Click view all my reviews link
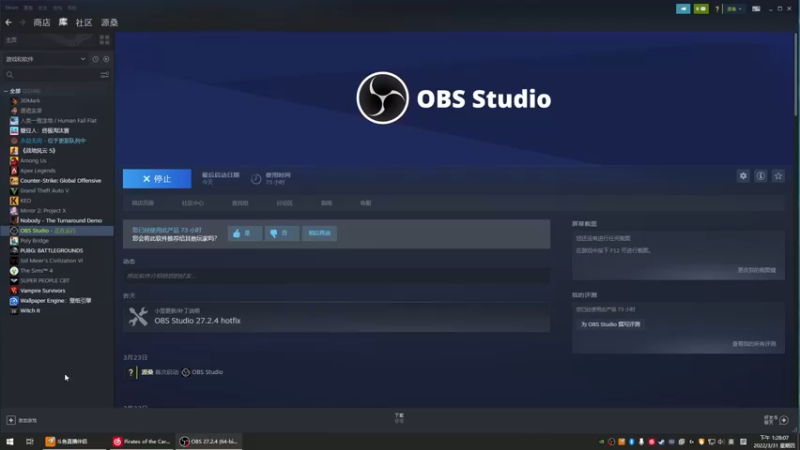 point(754,344)
